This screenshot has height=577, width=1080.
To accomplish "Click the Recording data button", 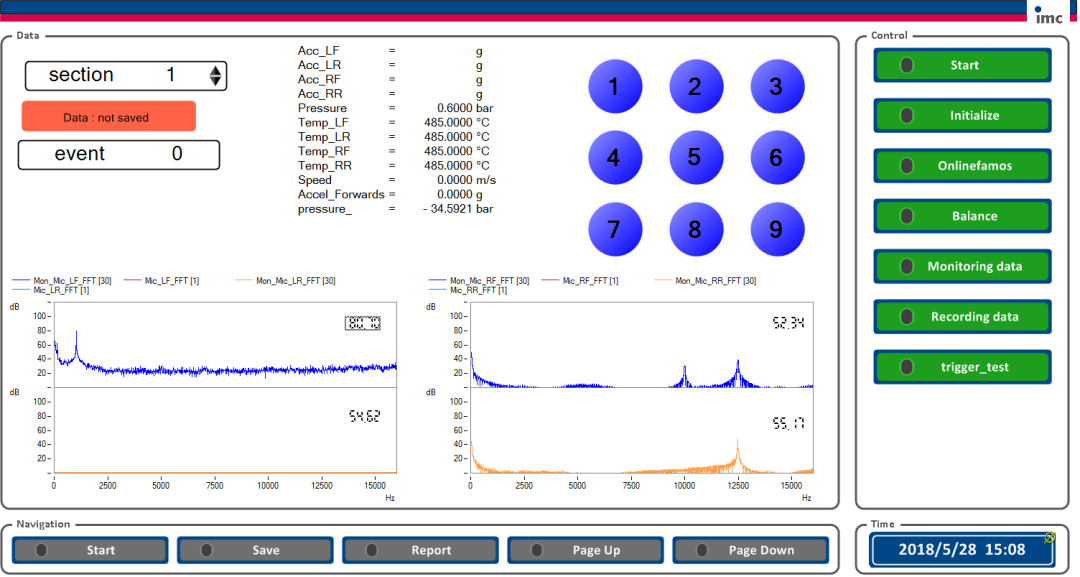I will click(x=962, y=317).
